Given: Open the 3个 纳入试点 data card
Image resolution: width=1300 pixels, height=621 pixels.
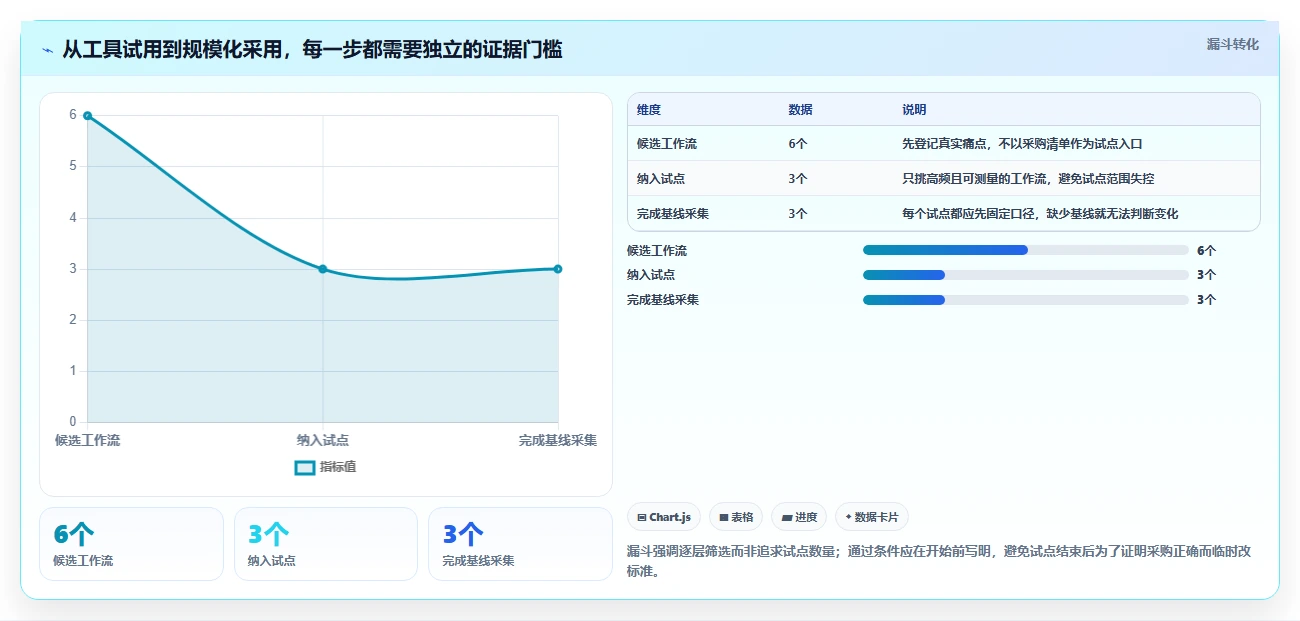Looking at the screenshot, I should (326, 544).
